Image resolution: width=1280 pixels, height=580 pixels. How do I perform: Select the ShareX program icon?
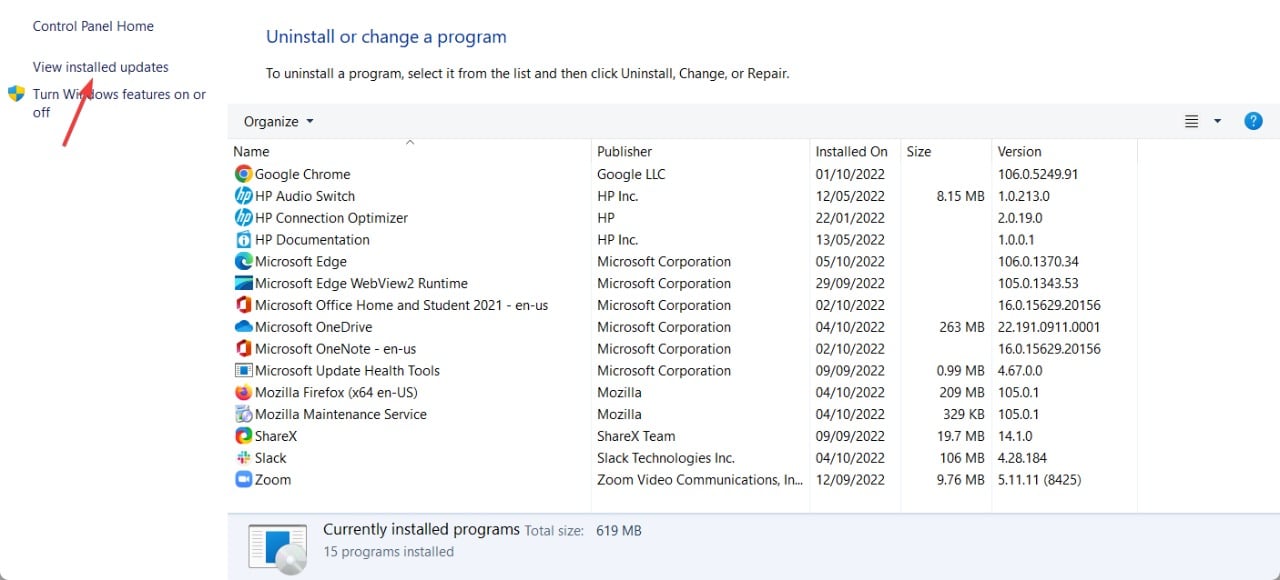(243, 436)
